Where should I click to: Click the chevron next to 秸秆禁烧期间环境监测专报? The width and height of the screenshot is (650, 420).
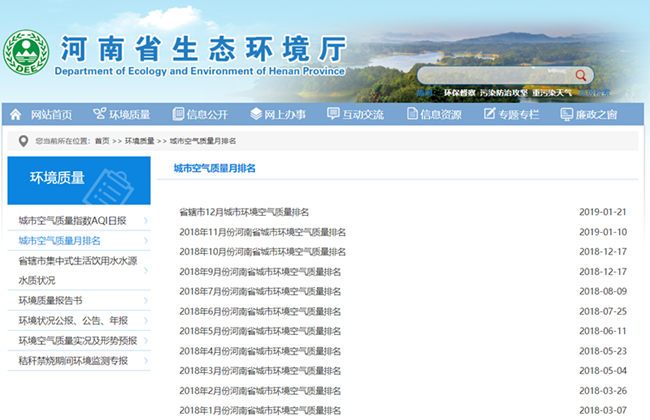146,361
